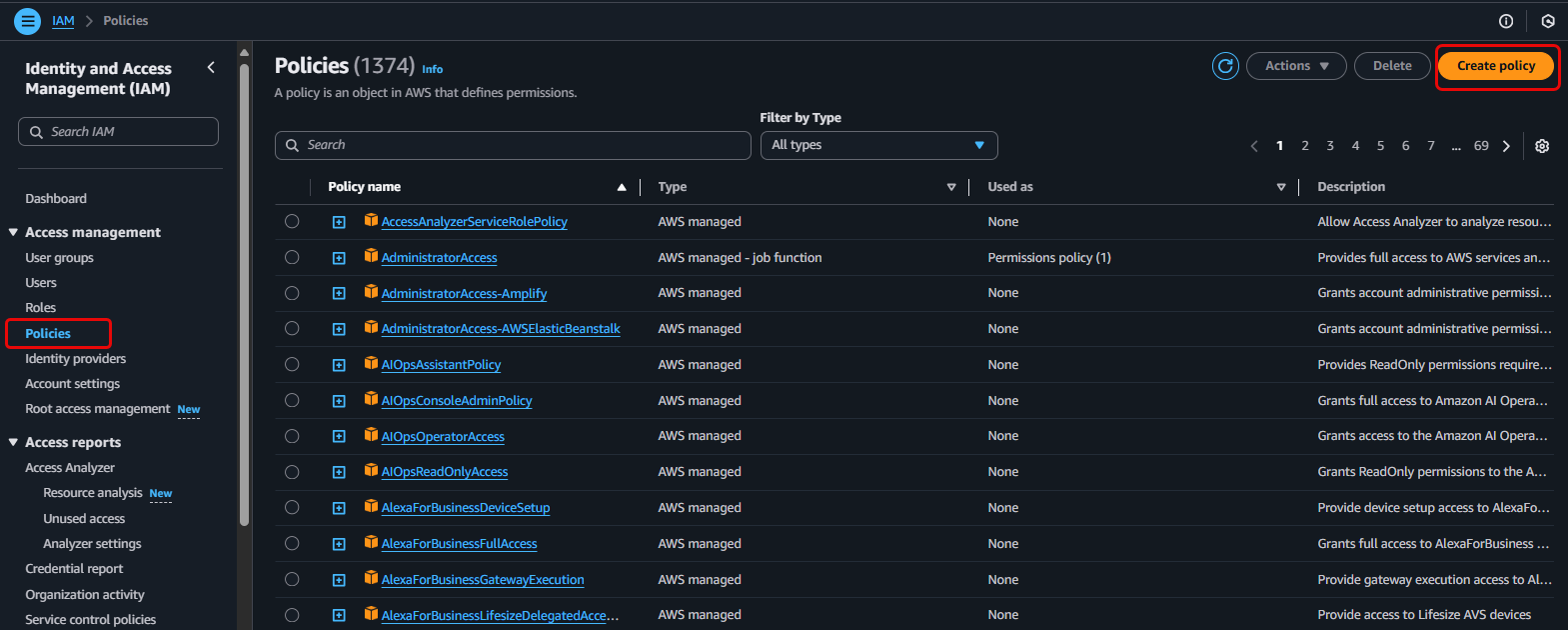Select radio for AdministratorAccess-Amplify
Screen dimensions: 1568x630
[292, 293]
